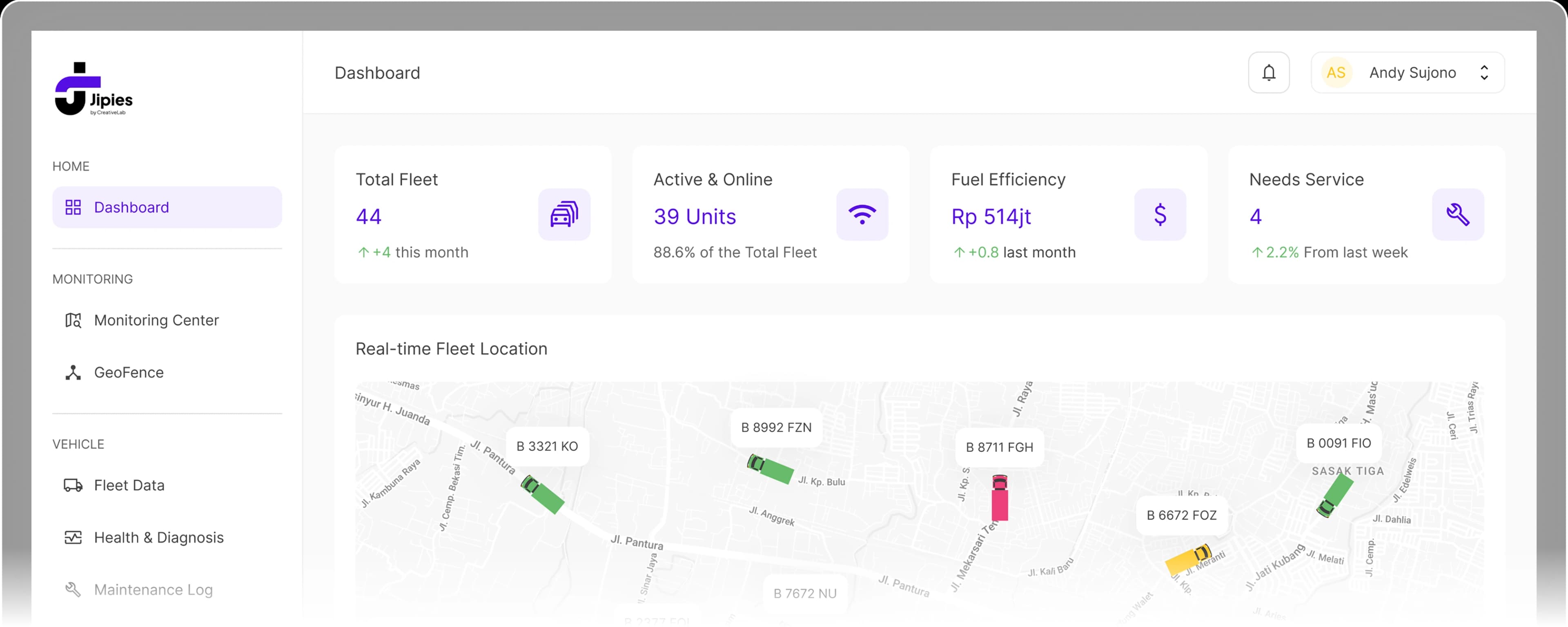Open the notifications bell
Viewport: 1568px width, 627px height.
[1269, 72]
